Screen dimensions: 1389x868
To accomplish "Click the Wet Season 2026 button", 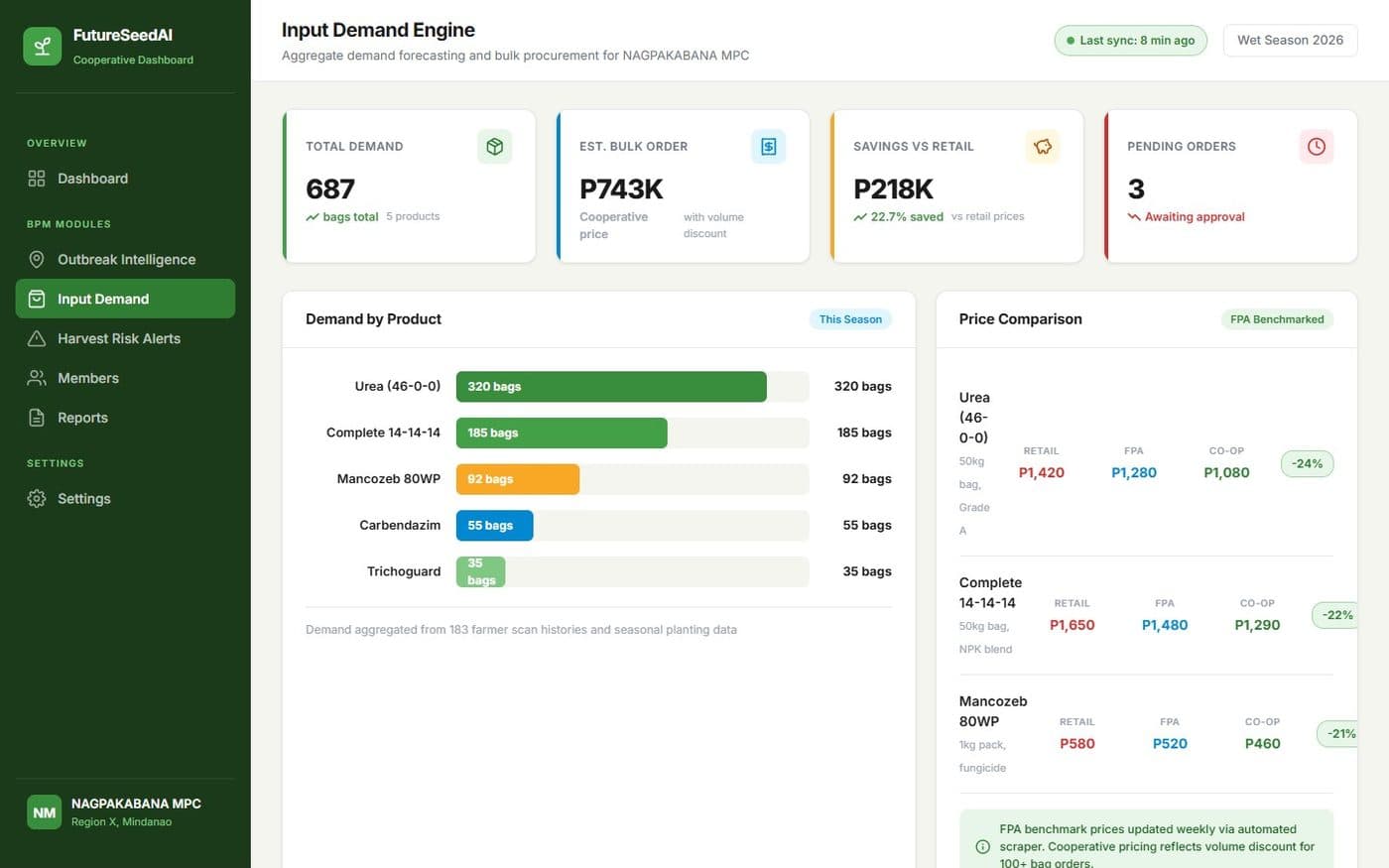I will click(x=1290, y=41).
